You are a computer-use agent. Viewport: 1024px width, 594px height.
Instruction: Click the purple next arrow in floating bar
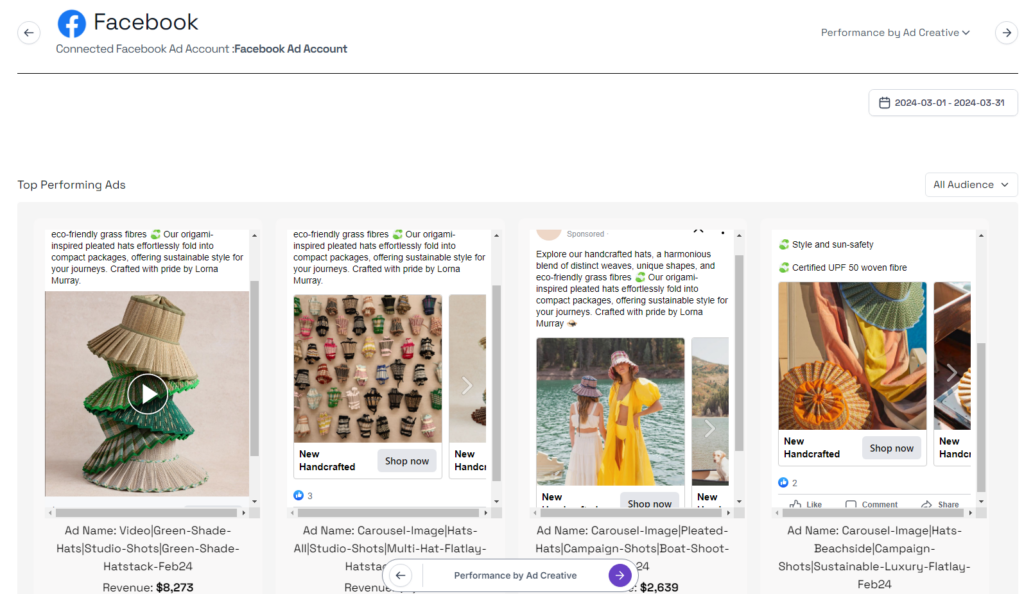pos(620,575)
